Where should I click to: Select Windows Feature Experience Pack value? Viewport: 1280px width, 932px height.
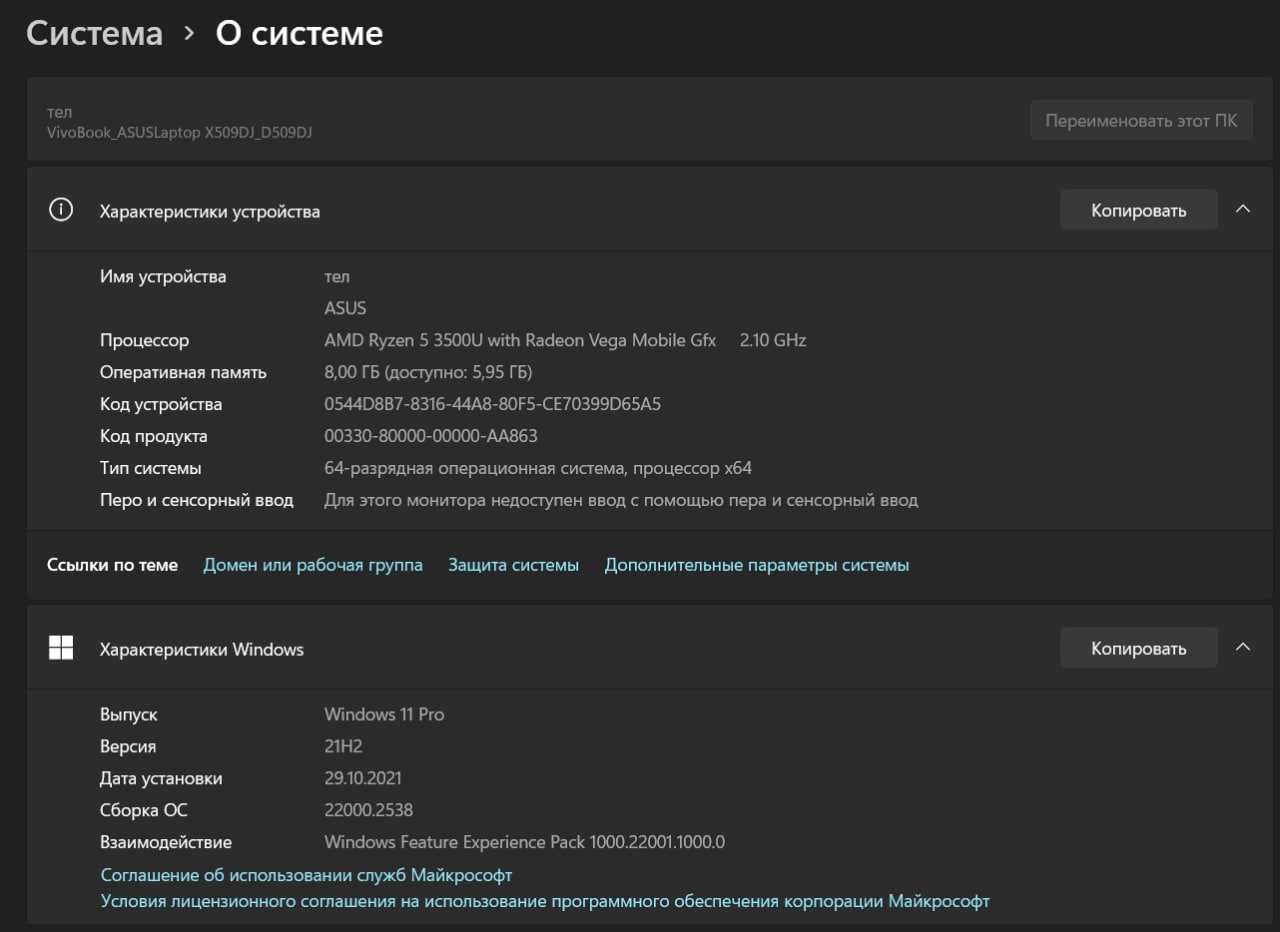point(525,842)
